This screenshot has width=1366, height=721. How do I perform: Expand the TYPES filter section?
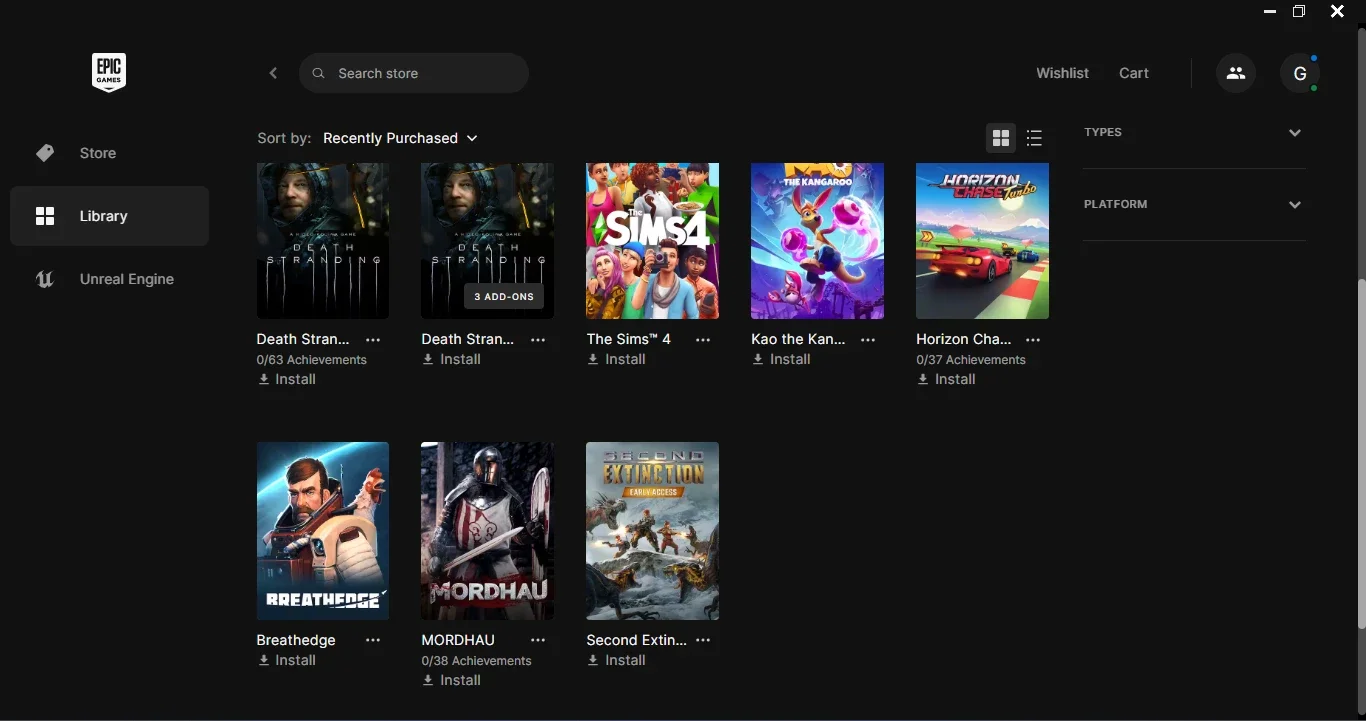[x=1195, y=133]
